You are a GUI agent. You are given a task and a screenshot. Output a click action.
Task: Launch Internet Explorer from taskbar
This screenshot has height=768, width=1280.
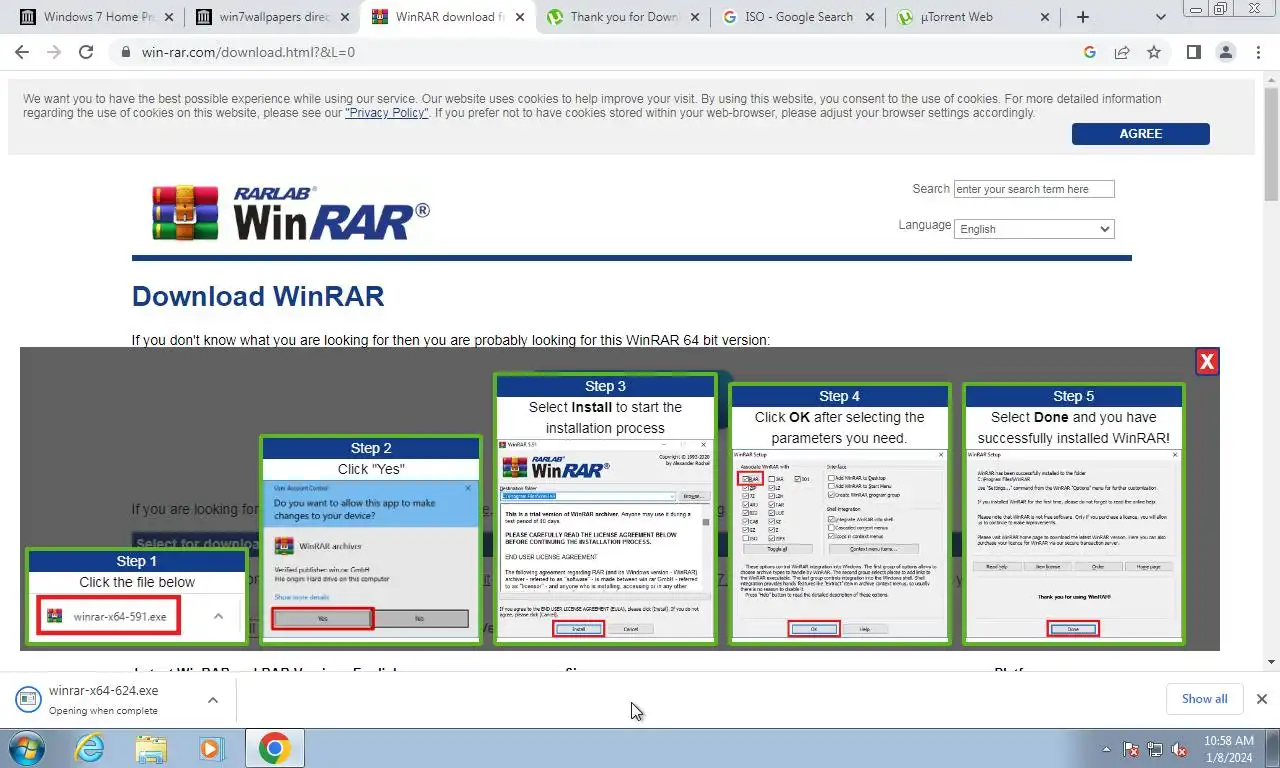tap(88, 748)
